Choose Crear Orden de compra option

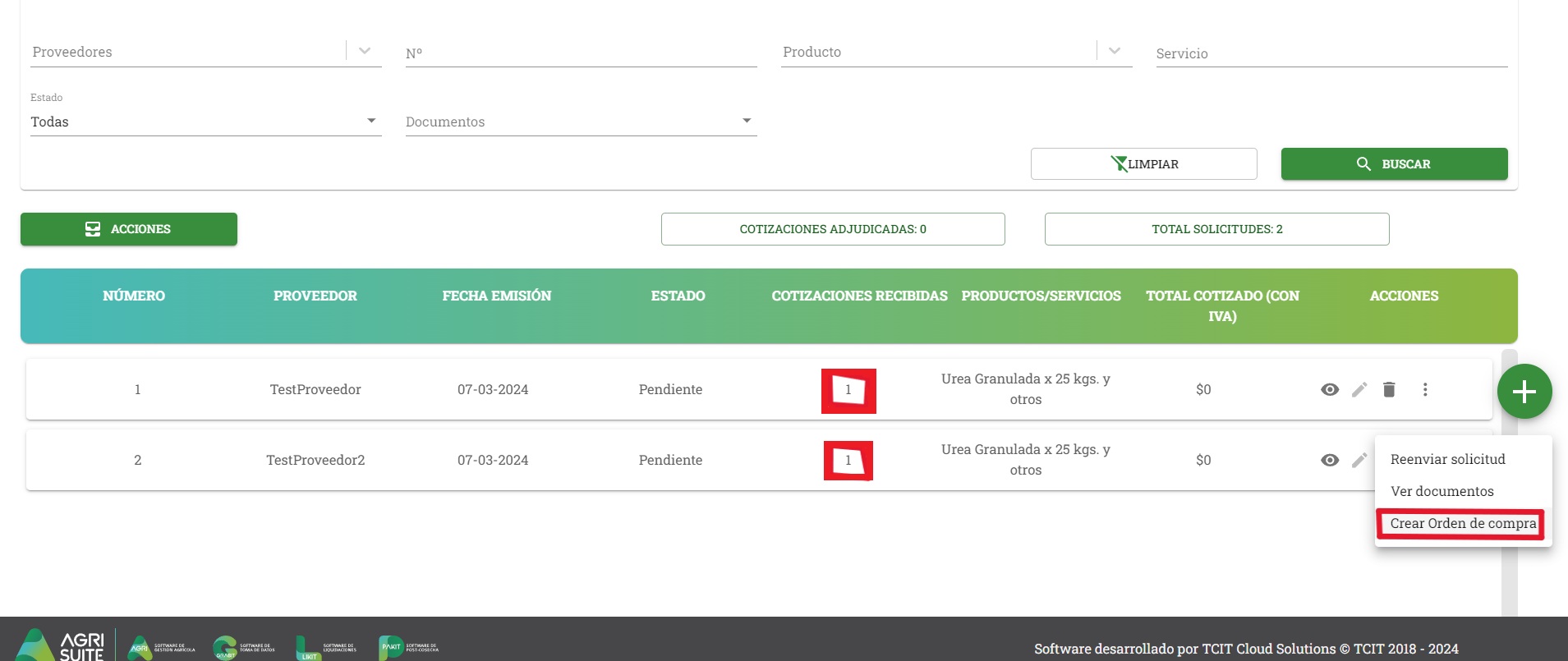coord(1463,523)
